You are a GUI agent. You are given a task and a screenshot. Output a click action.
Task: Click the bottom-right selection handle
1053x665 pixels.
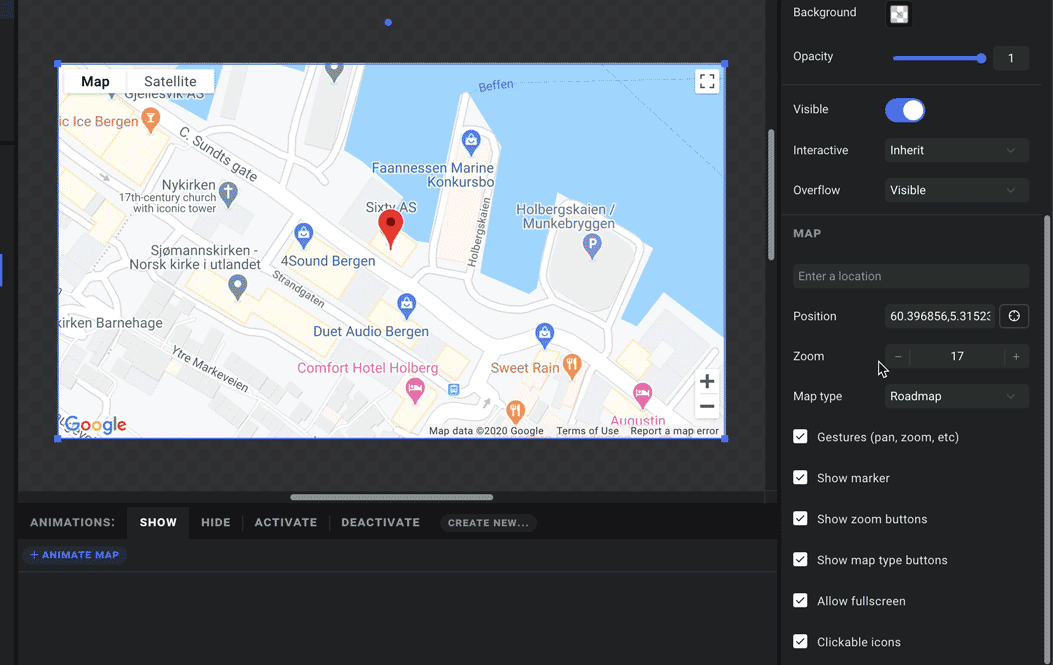coord(725,439)
